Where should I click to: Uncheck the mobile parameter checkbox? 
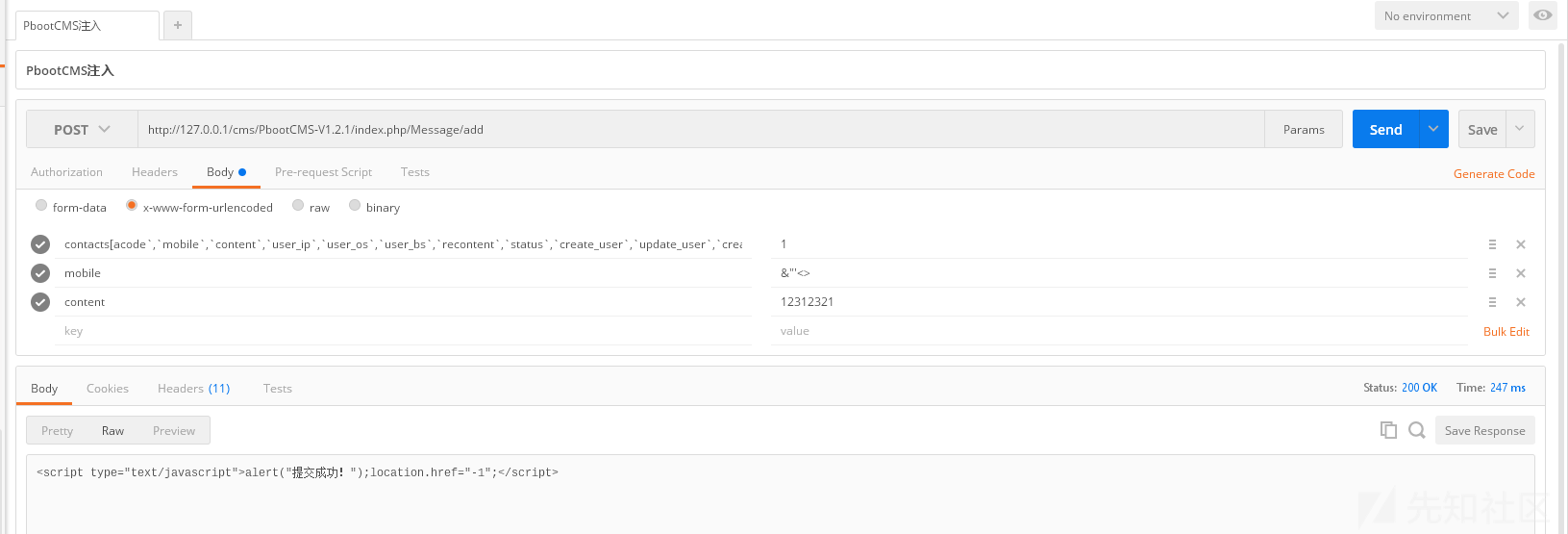coord(40,273)
